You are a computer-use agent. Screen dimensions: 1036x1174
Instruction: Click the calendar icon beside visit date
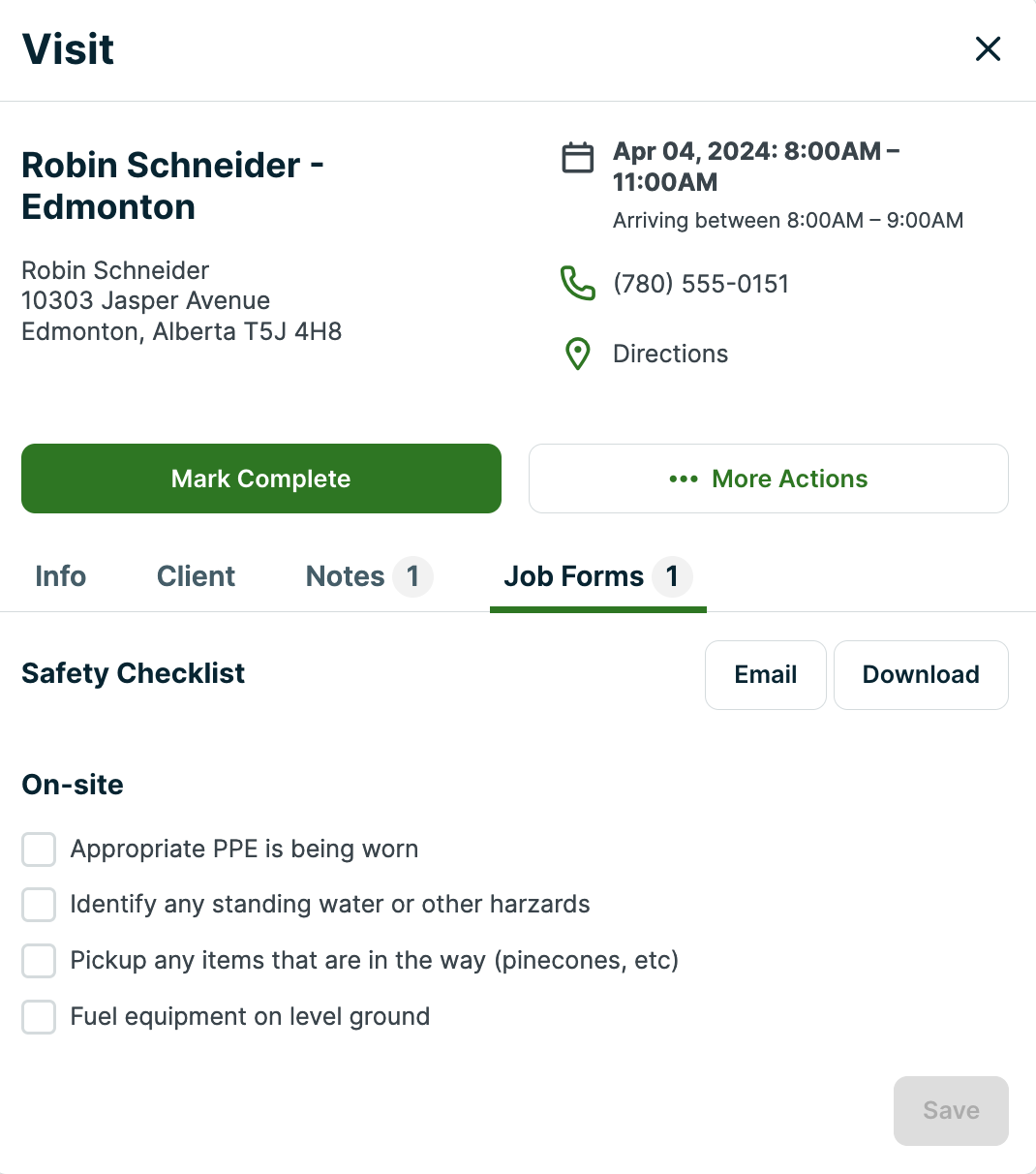(578, 157)
